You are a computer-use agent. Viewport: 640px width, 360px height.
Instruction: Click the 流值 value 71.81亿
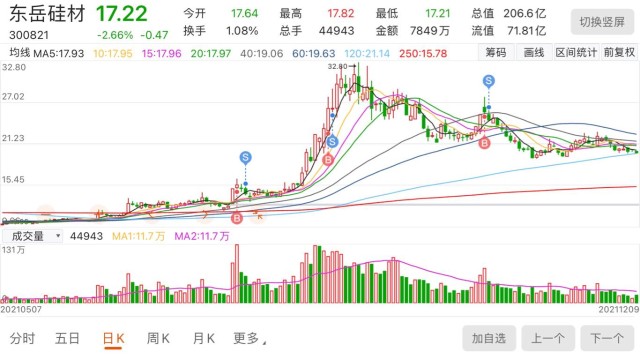coord(527,31)
